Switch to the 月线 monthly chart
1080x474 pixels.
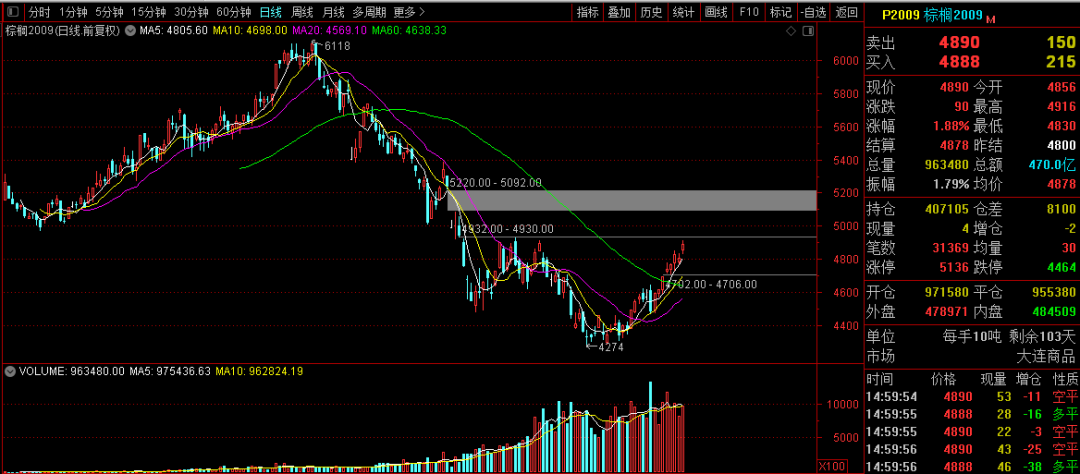tap(333, 12)
